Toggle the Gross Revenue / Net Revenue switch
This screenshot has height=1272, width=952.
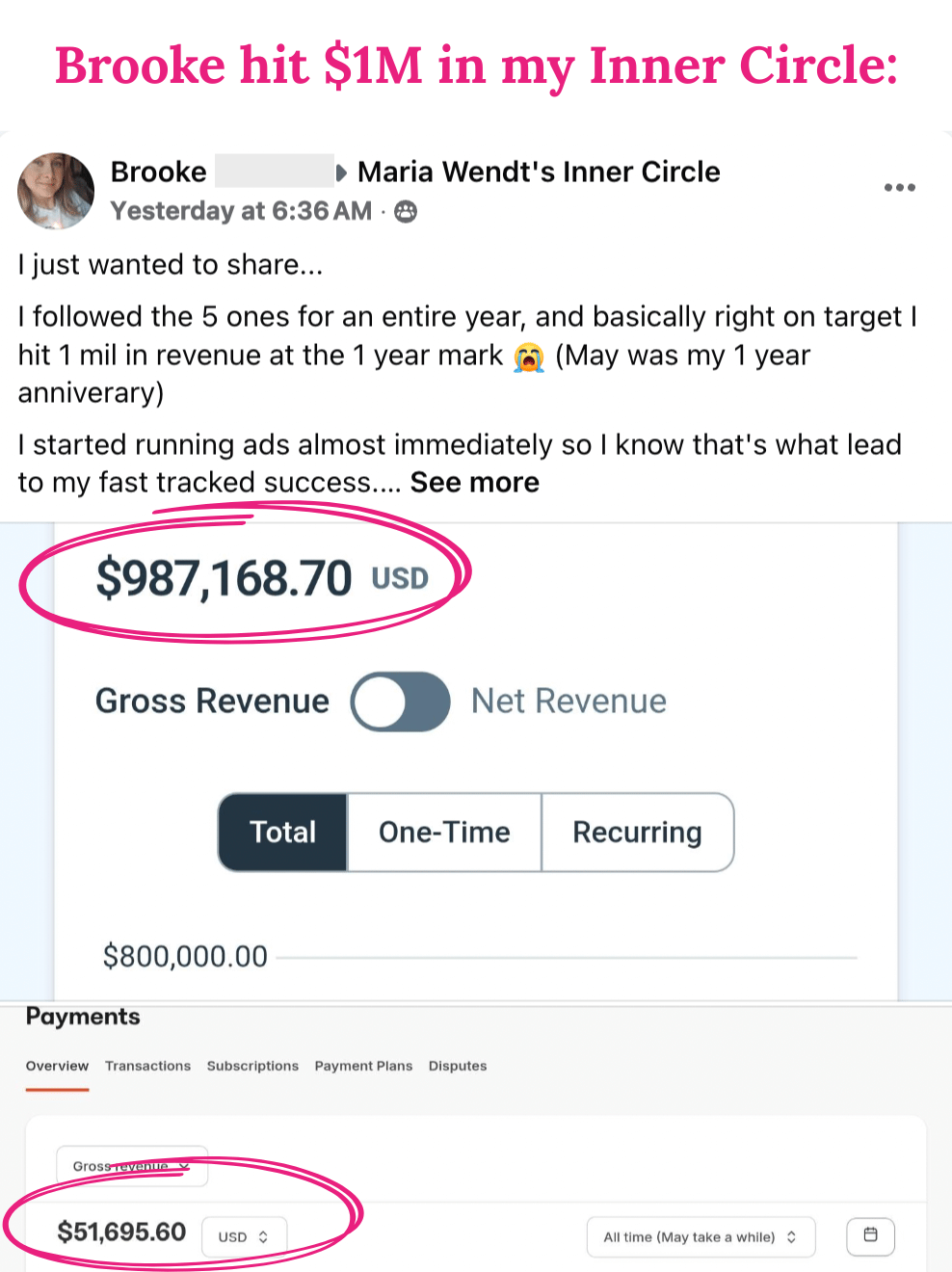coord(400,702)
